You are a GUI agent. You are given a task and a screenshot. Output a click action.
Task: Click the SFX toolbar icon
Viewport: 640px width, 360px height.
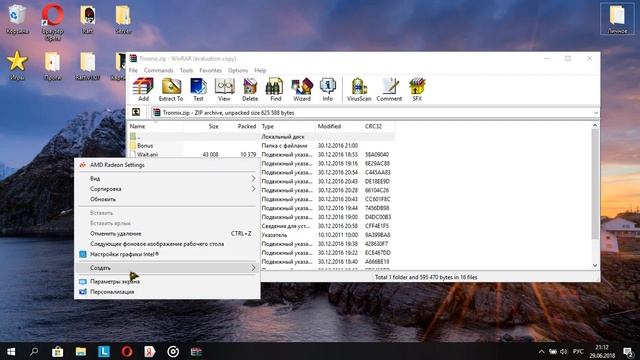click(x=417, y=89)
